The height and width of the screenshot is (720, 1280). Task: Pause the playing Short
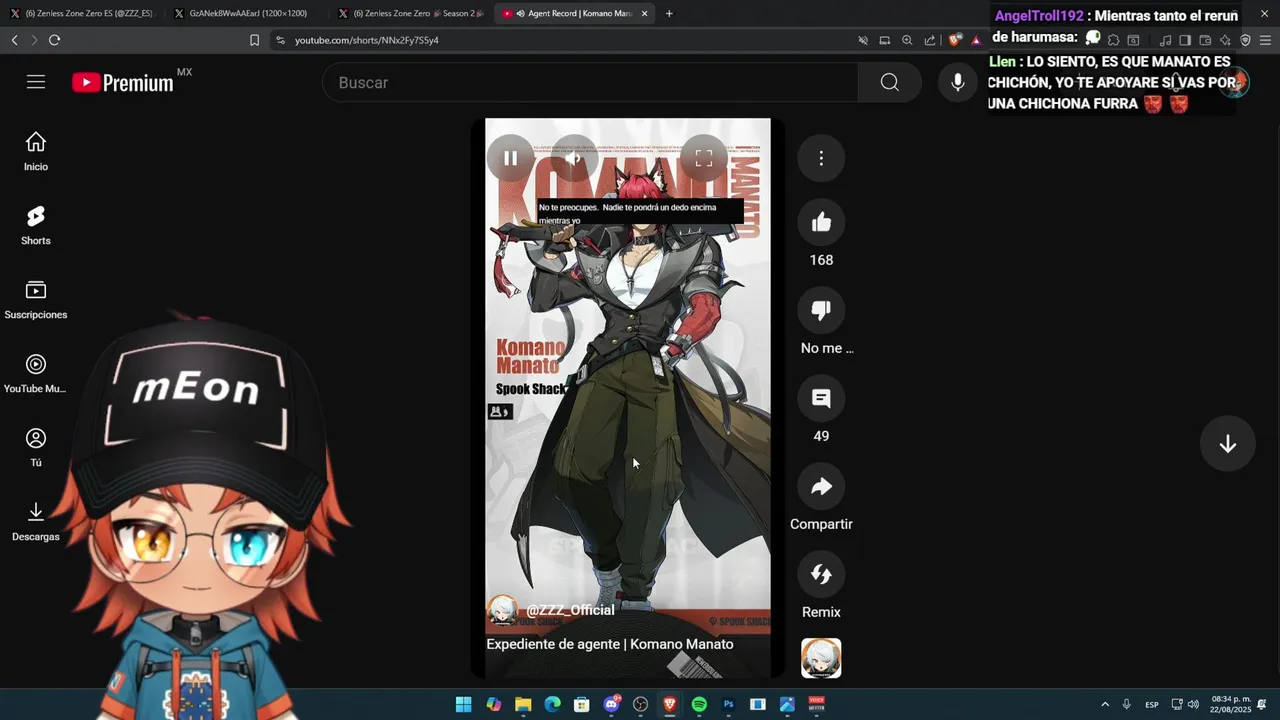pos(510,158)
